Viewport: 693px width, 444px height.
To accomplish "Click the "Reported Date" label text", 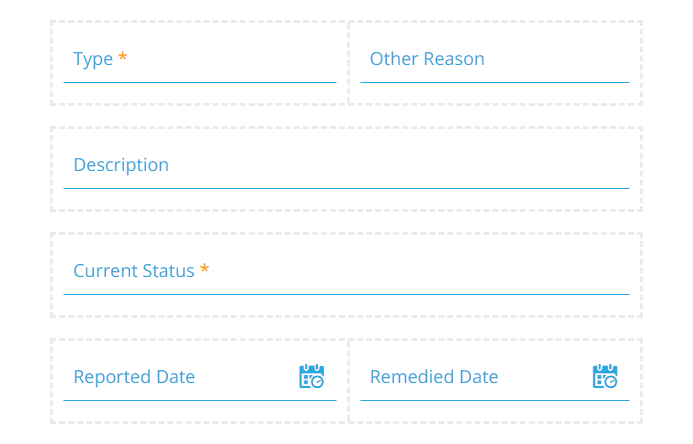I will (134, 377).
